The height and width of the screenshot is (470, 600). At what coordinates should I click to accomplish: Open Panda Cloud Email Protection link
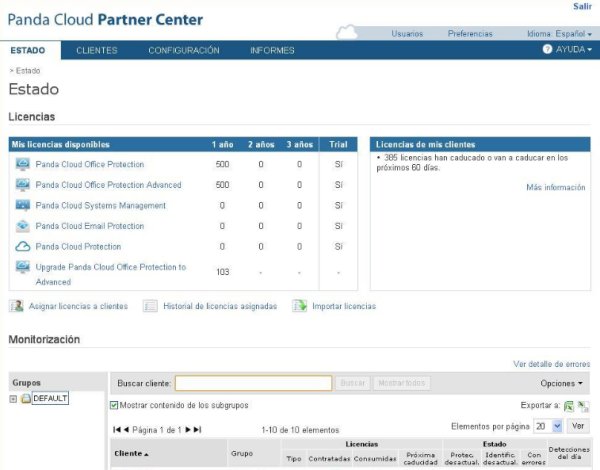pos(90,226)
